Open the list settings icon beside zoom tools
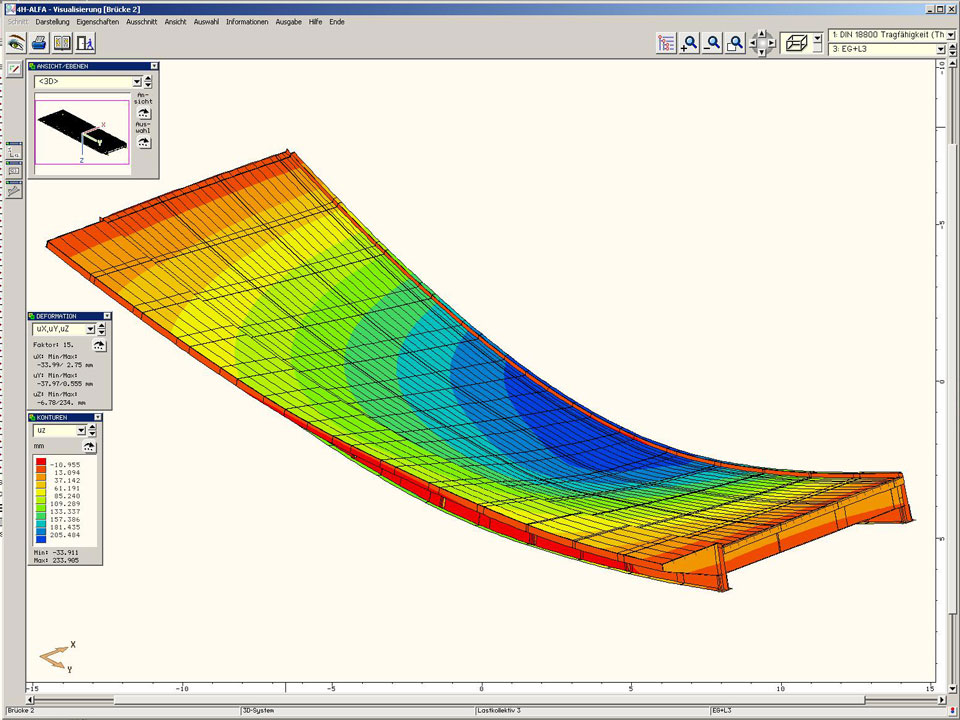This screenshot has width=960, height=720. pyautogui.click(x=666, y=43)
